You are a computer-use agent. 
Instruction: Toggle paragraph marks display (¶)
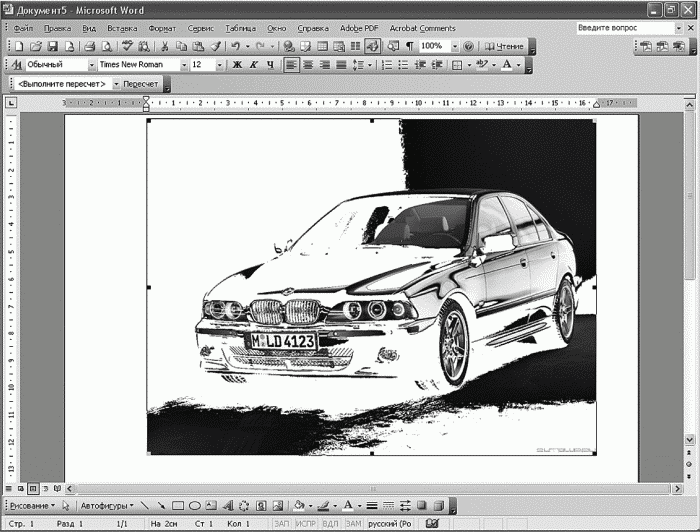coord(409,46)
